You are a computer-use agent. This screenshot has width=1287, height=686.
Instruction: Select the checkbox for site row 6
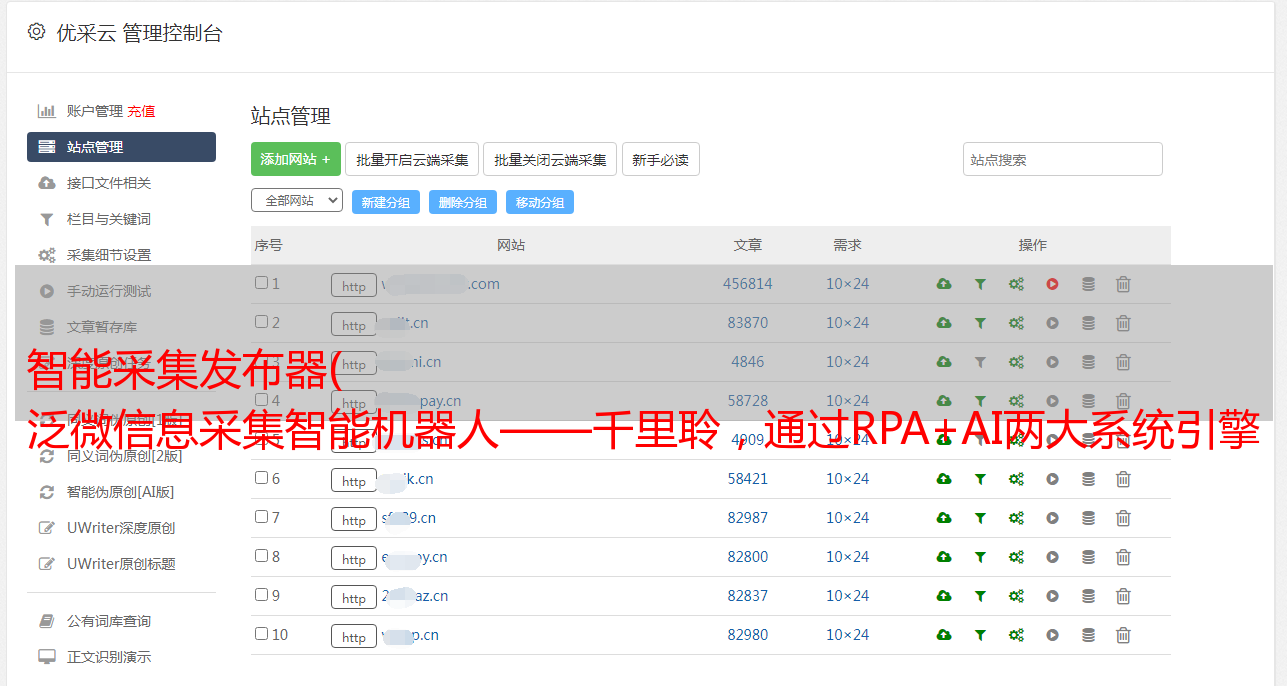coord(261,478)
